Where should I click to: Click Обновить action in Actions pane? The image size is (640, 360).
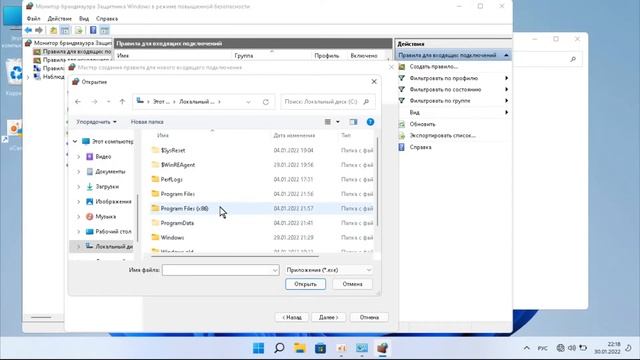[422, 124]
